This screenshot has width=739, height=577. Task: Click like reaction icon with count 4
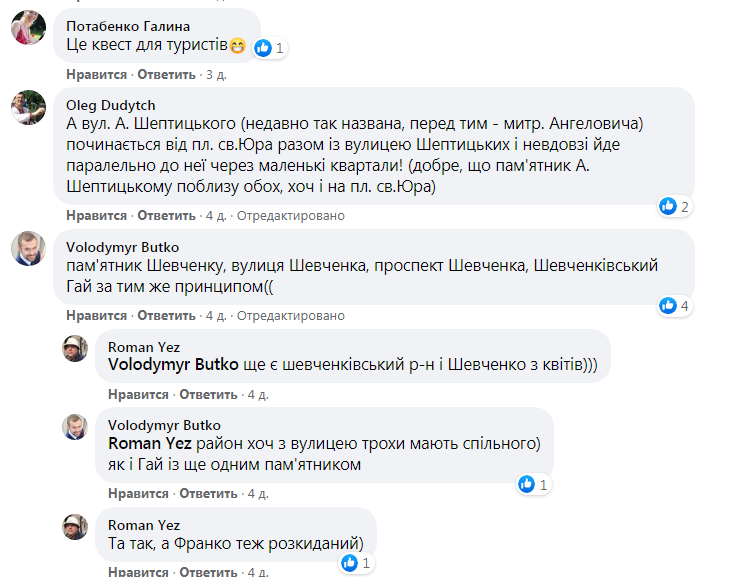[668, 305]
